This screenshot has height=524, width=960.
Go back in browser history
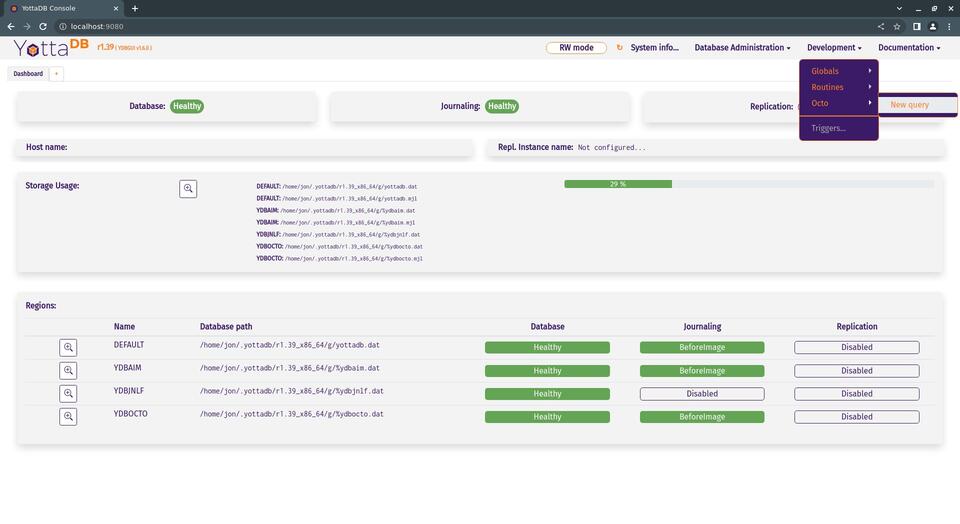tap(11, 26)
